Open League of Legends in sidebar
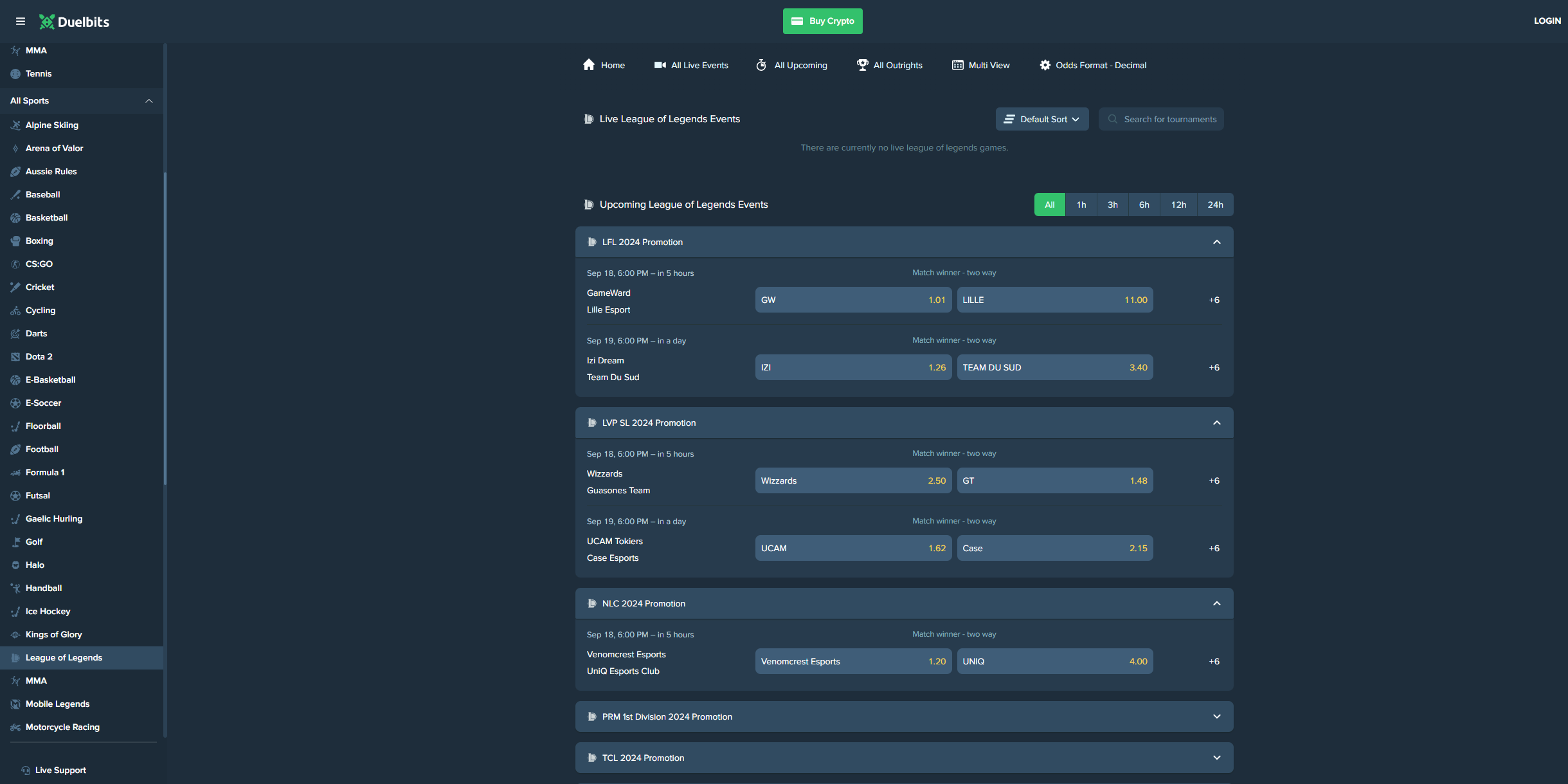 [x=82, y=658]
